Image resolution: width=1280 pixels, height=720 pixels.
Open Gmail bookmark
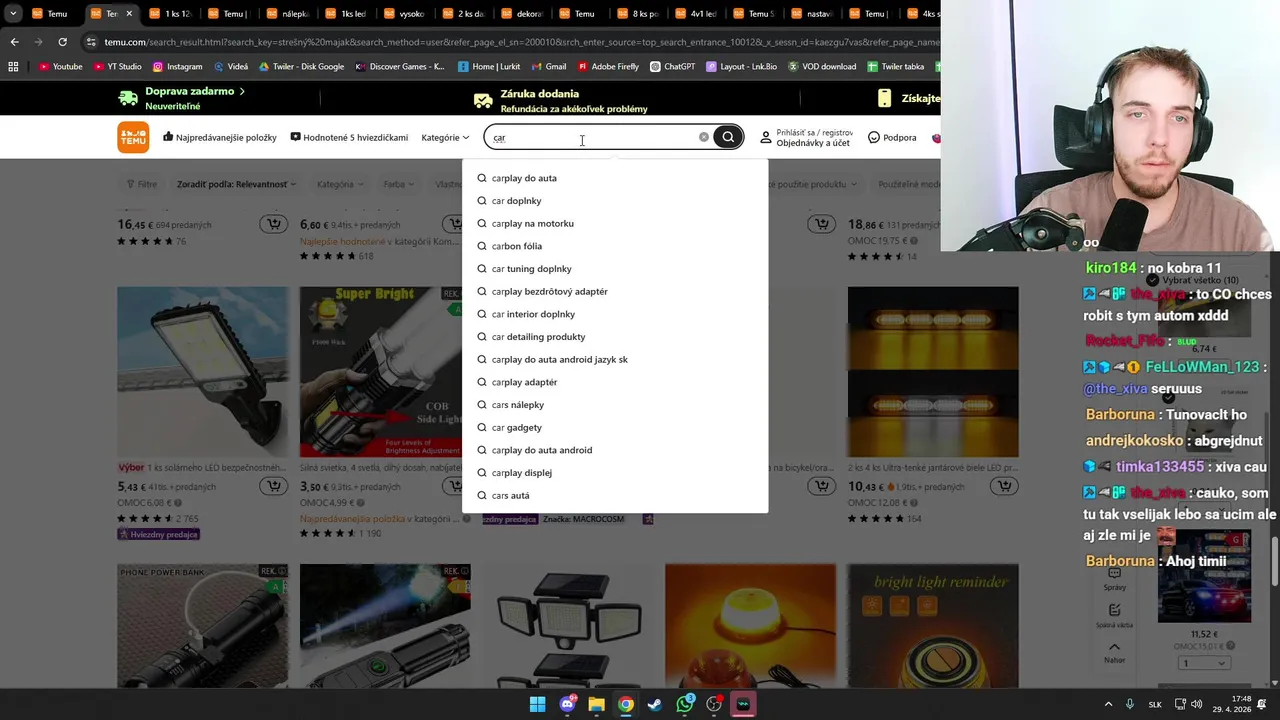pyautogui.click(x=548, y=67)
